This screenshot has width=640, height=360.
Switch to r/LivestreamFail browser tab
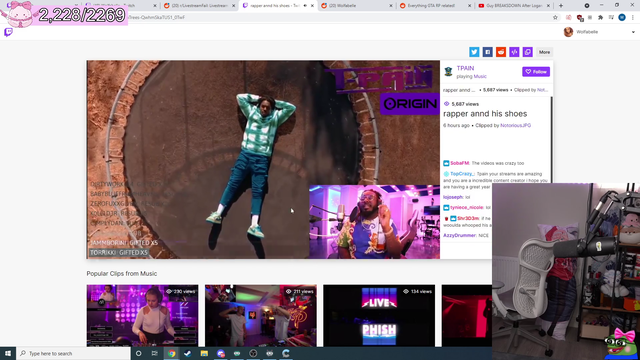tap(199, 6)
